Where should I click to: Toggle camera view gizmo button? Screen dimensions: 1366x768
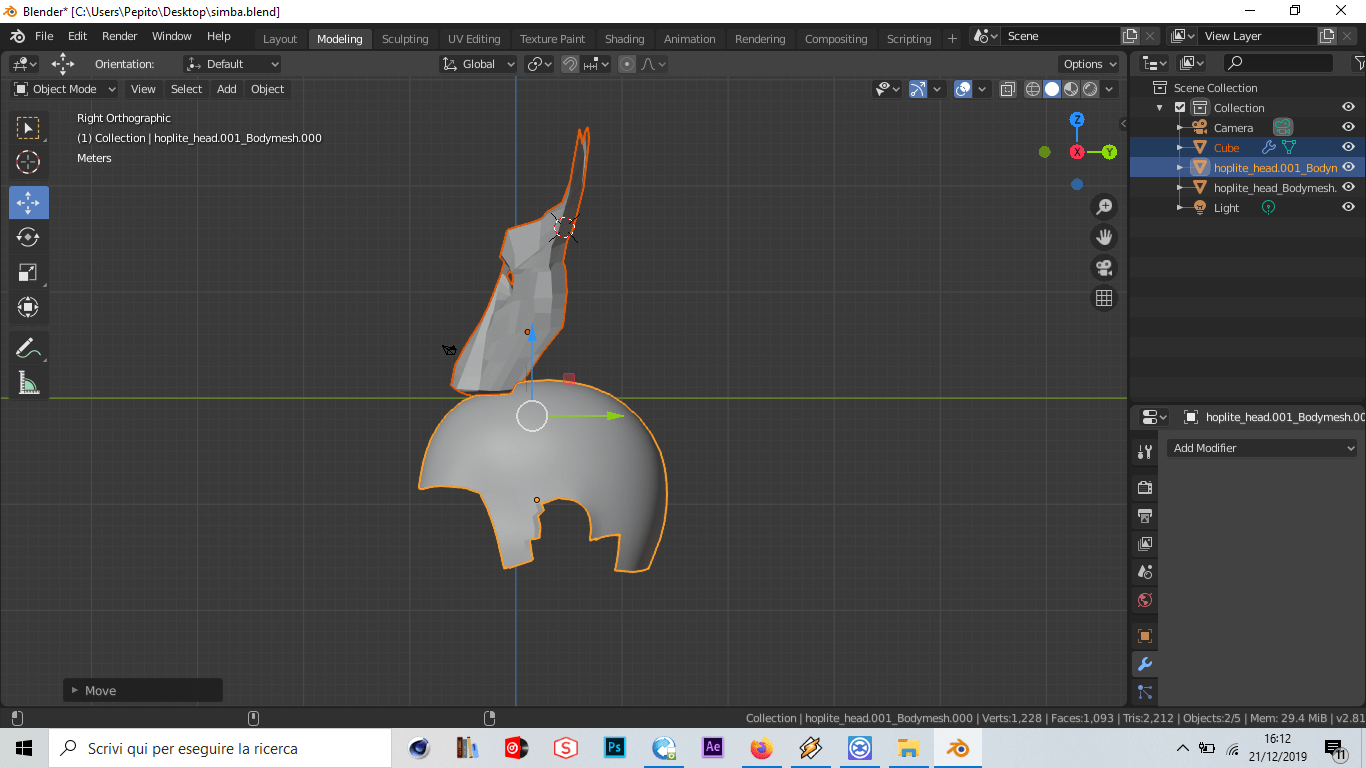1104,268
